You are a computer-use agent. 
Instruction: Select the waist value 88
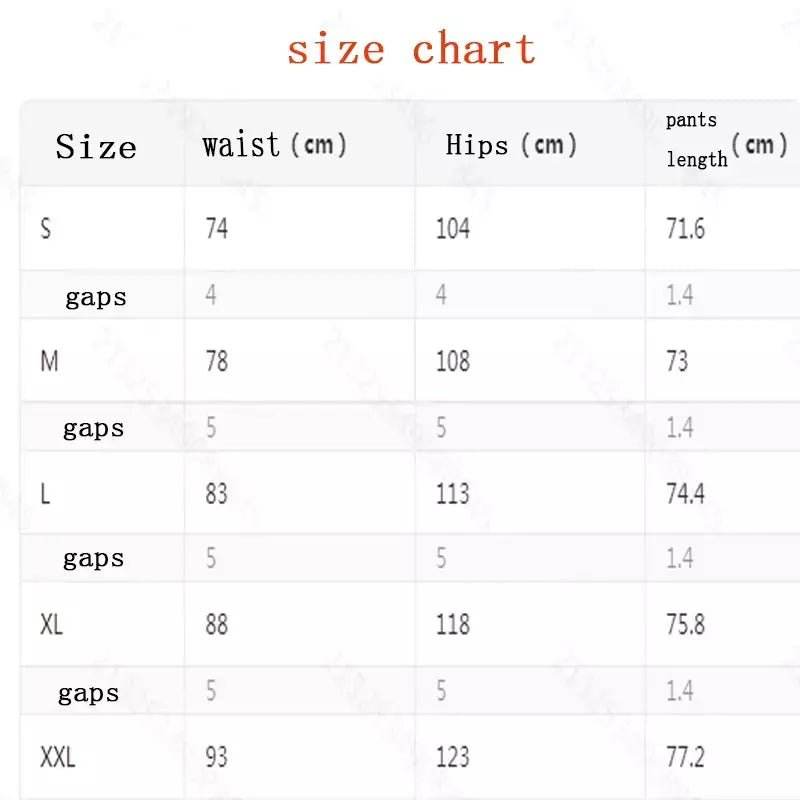tap(216, 625)
